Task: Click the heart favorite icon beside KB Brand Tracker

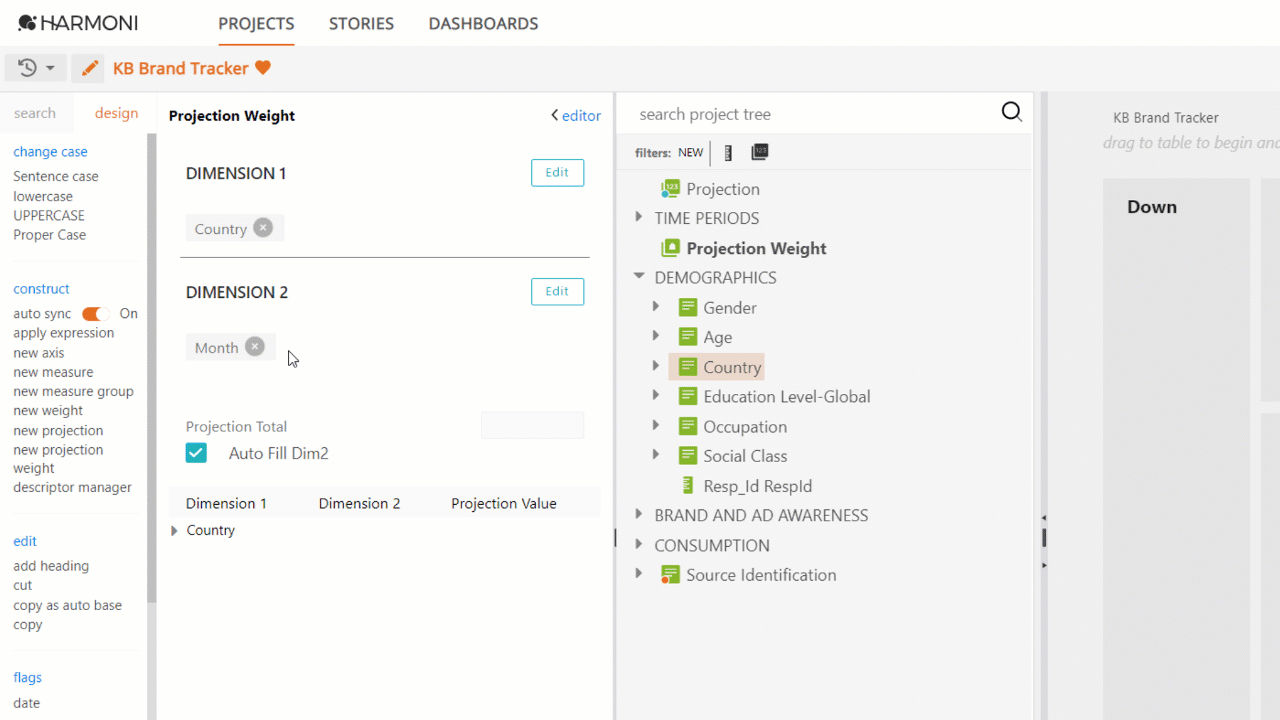Action: tap(263, 68)
